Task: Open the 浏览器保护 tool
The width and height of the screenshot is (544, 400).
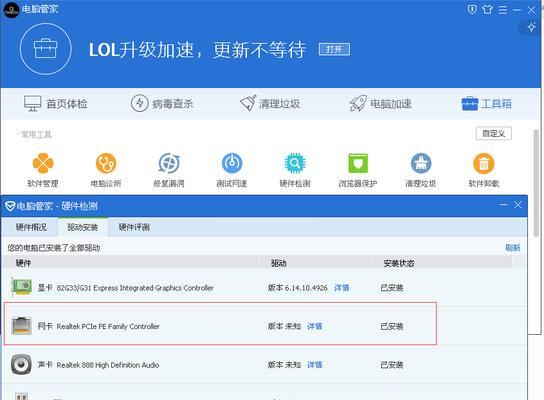Action: point(358,163)
